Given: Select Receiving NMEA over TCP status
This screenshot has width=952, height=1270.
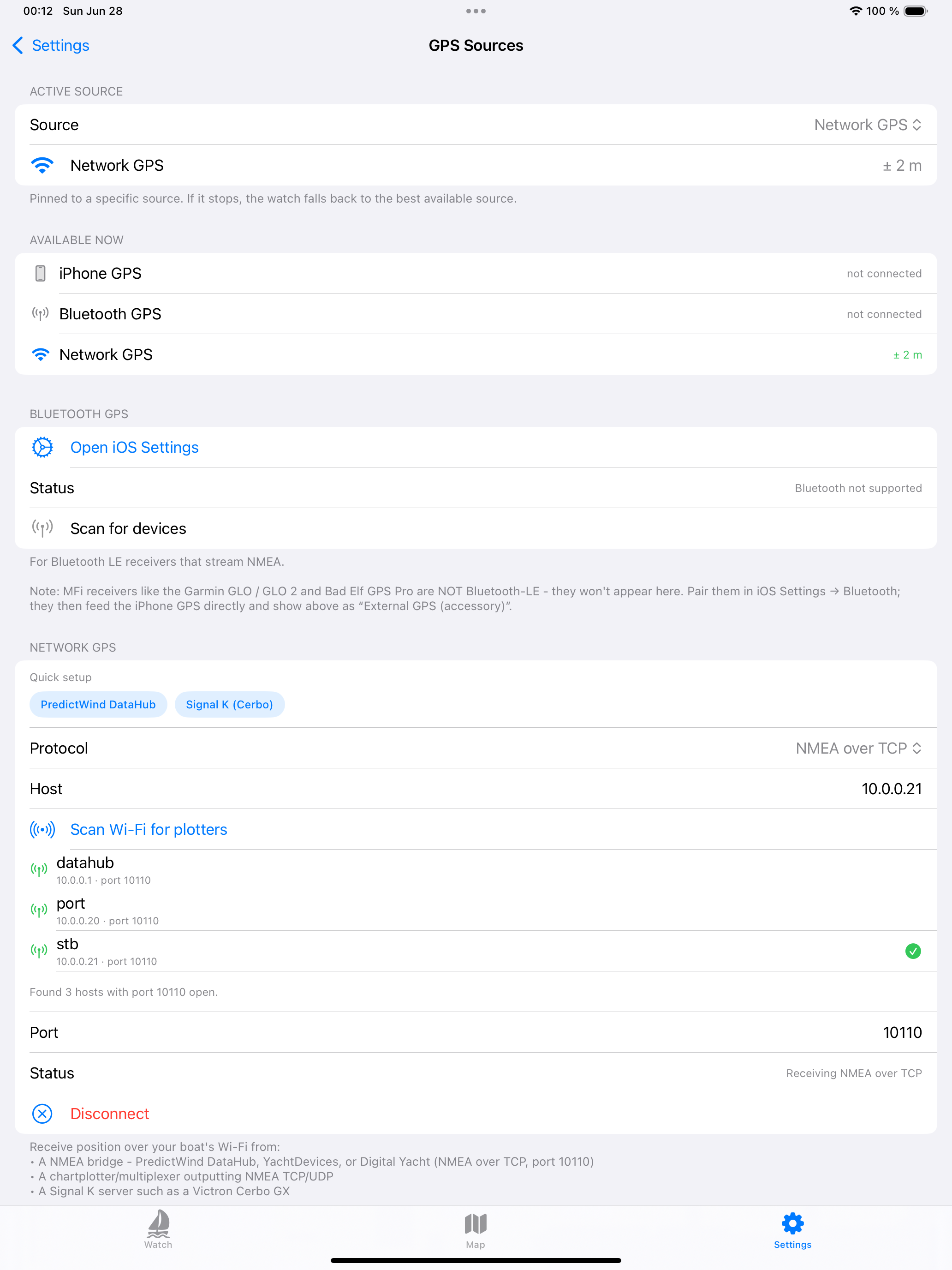Looking at the screenshot, I should click(x=854, y=1073).
